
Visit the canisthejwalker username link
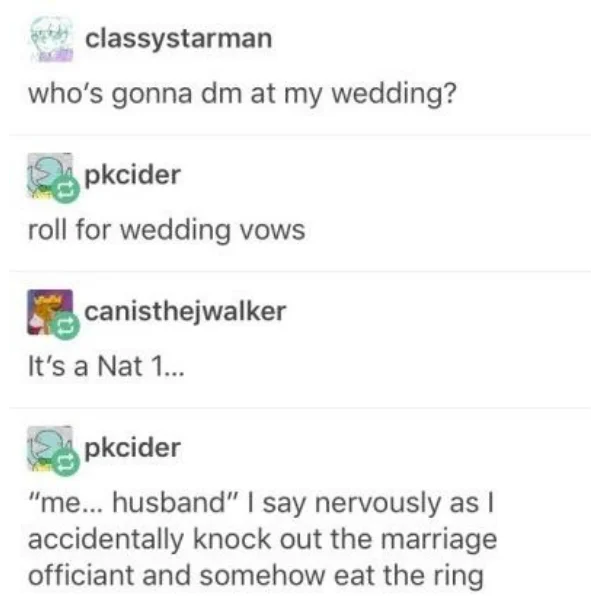pyautogui.click(x=185, y=312)
